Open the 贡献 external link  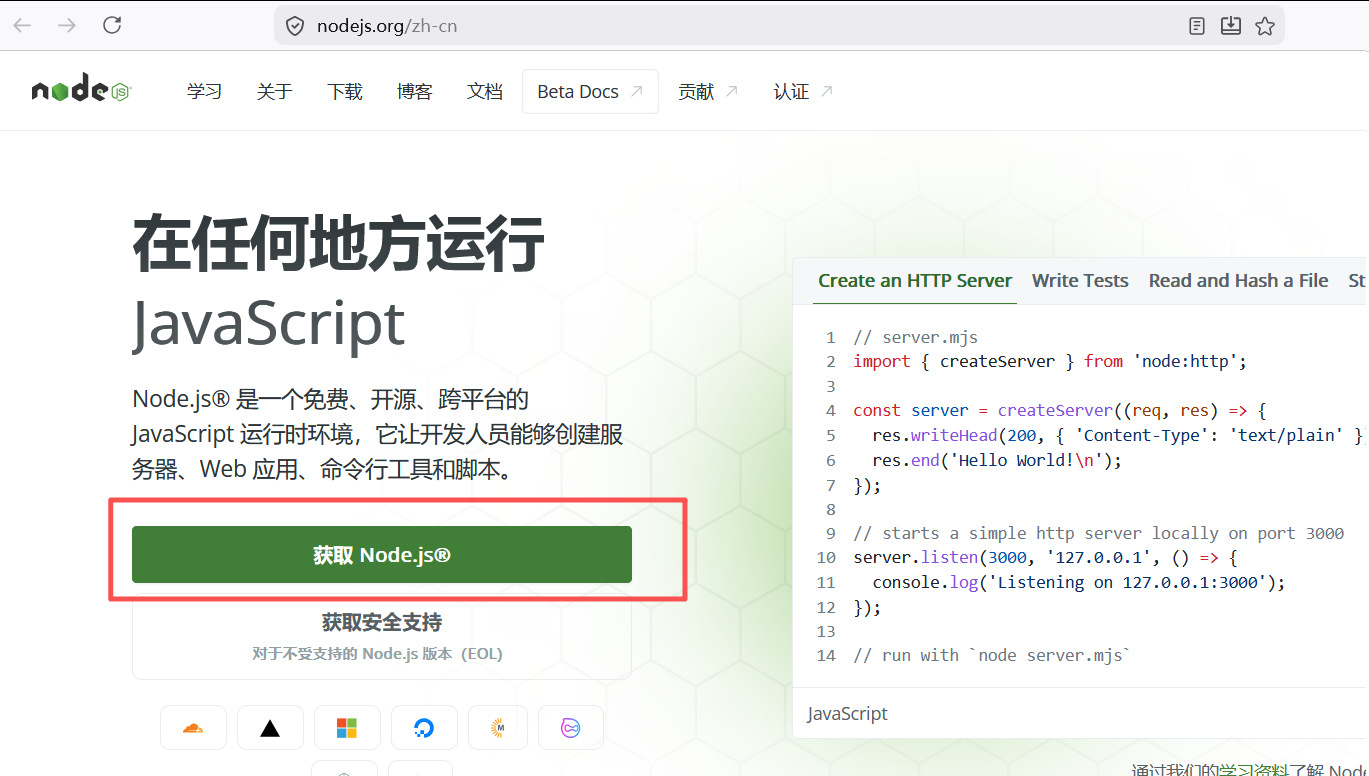click(708, 92)
